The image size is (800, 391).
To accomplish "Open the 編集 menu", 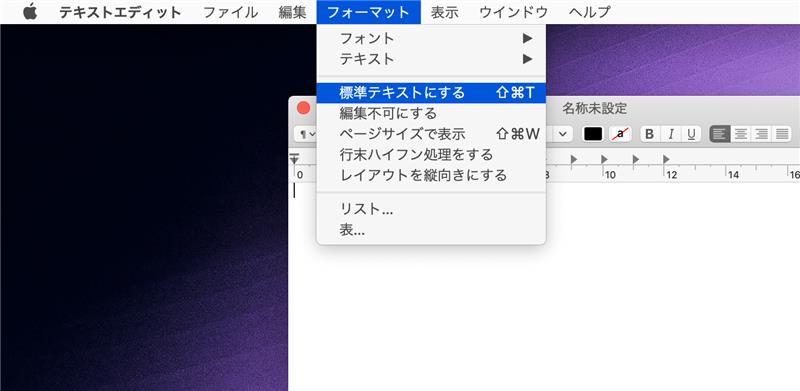I will pyautogui.click(x=292, y=12).
